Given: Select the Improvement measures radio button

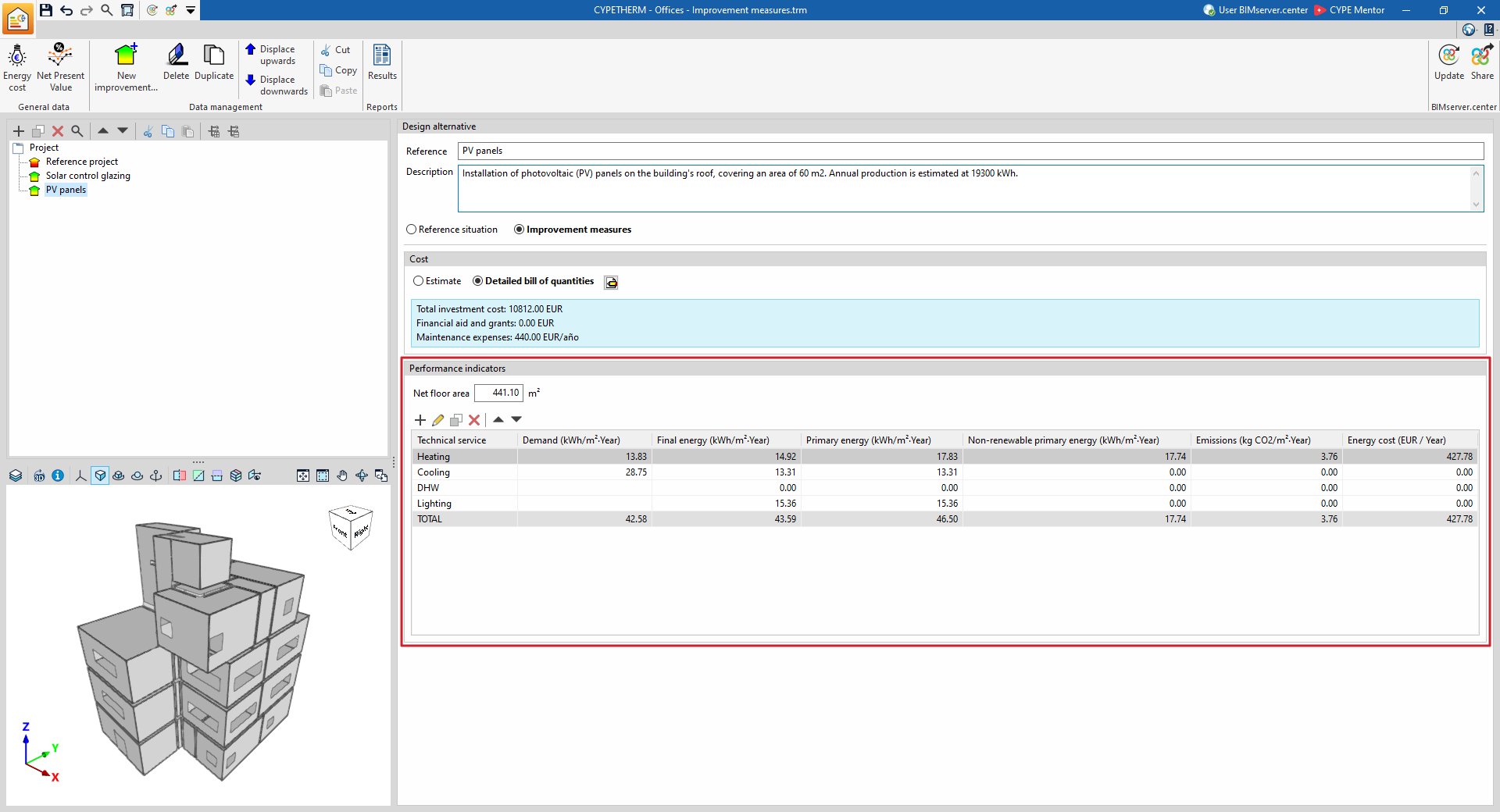Looking at the screenshot, I should coord(573,230).
